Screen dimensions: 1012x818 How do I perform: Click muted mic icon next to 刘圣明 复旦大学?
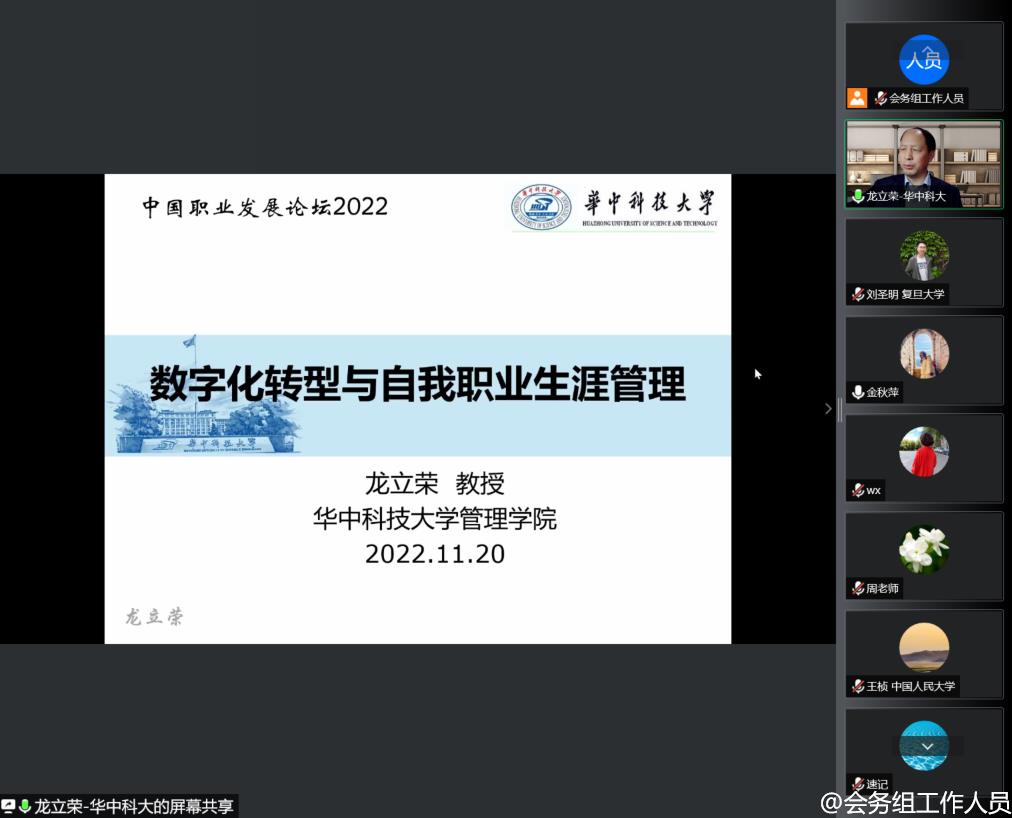click(x=858, y=294)
